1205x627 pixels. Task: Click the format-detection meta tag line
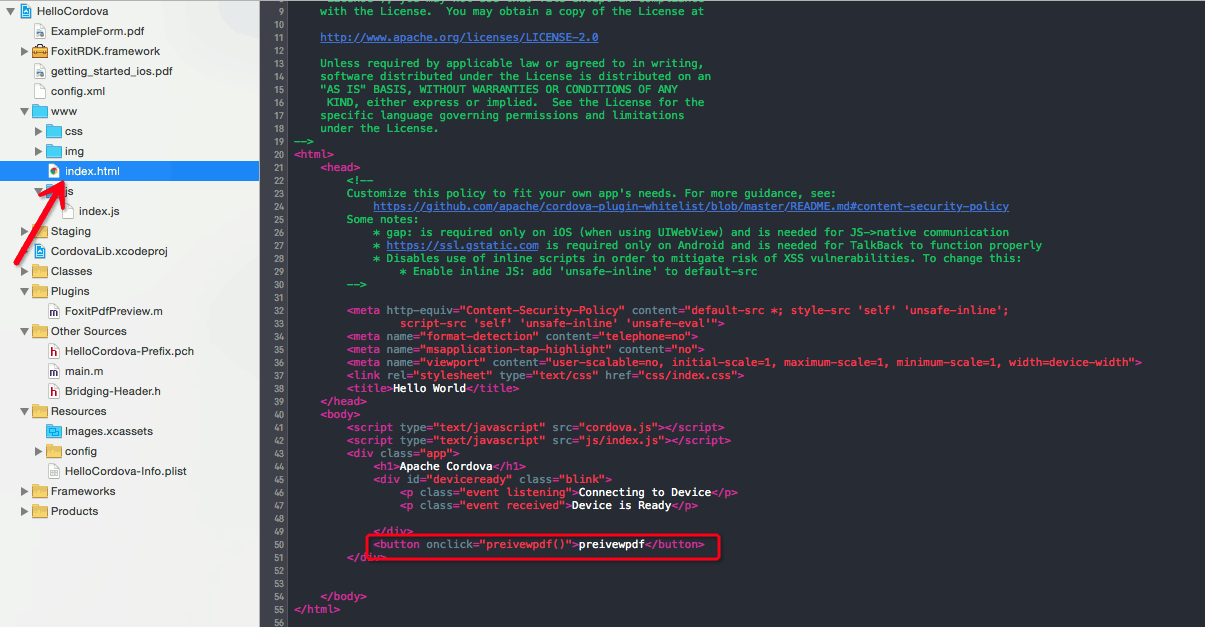pos(522,336)
